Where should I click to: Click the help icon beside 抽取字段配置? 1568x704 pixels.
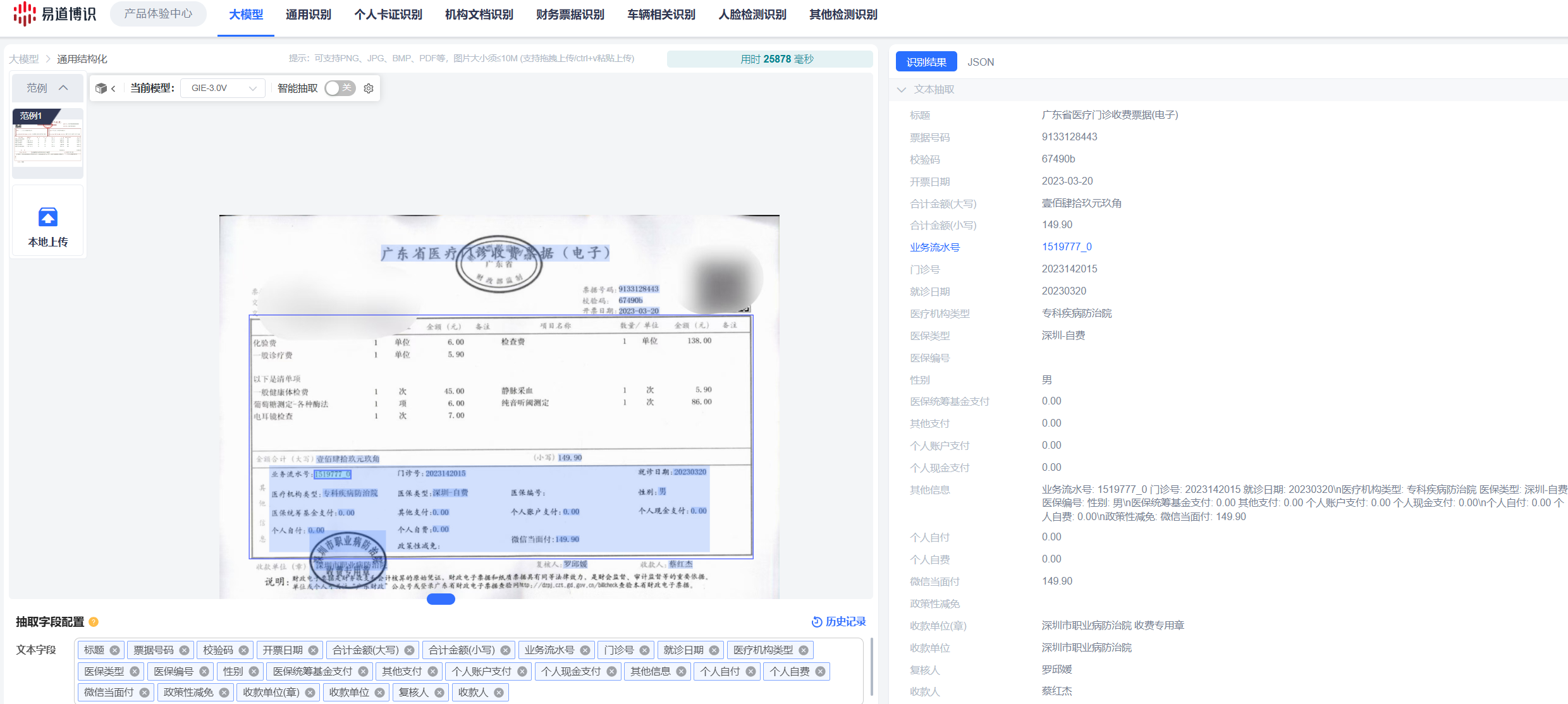click(x=94, y=622)
